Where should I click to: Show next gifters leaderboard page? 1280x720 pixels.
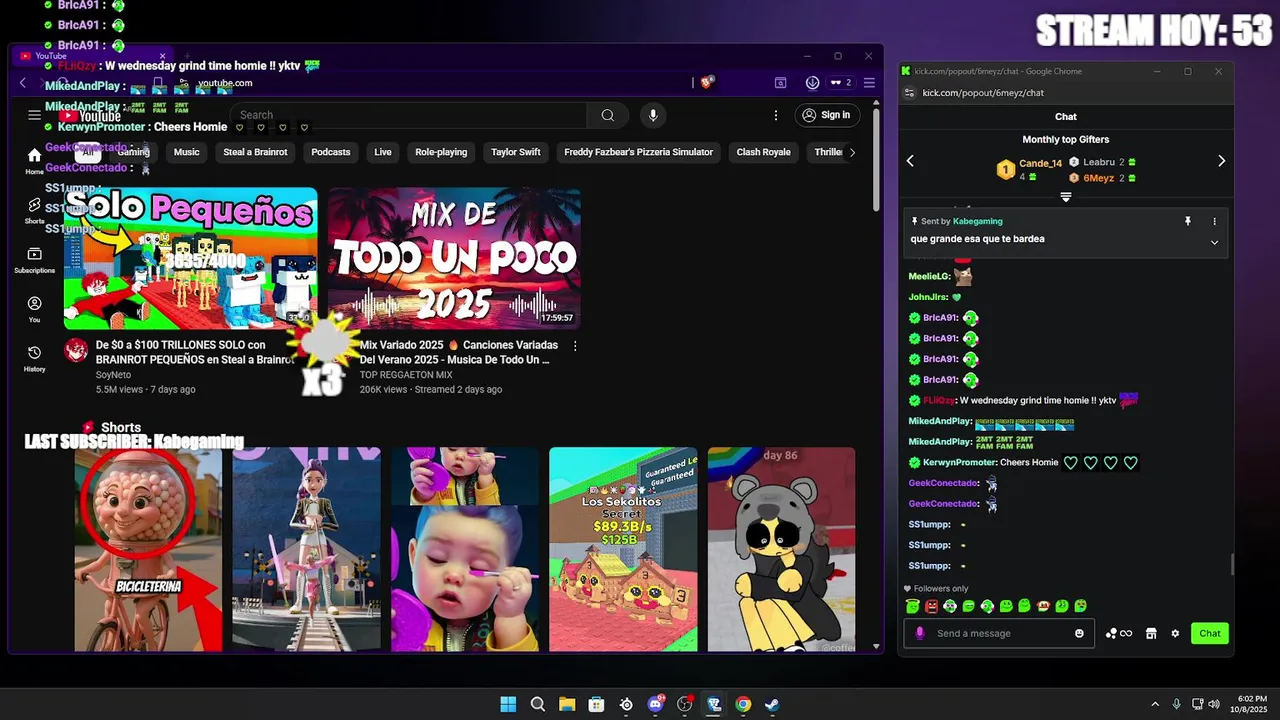click(1221, 160)
